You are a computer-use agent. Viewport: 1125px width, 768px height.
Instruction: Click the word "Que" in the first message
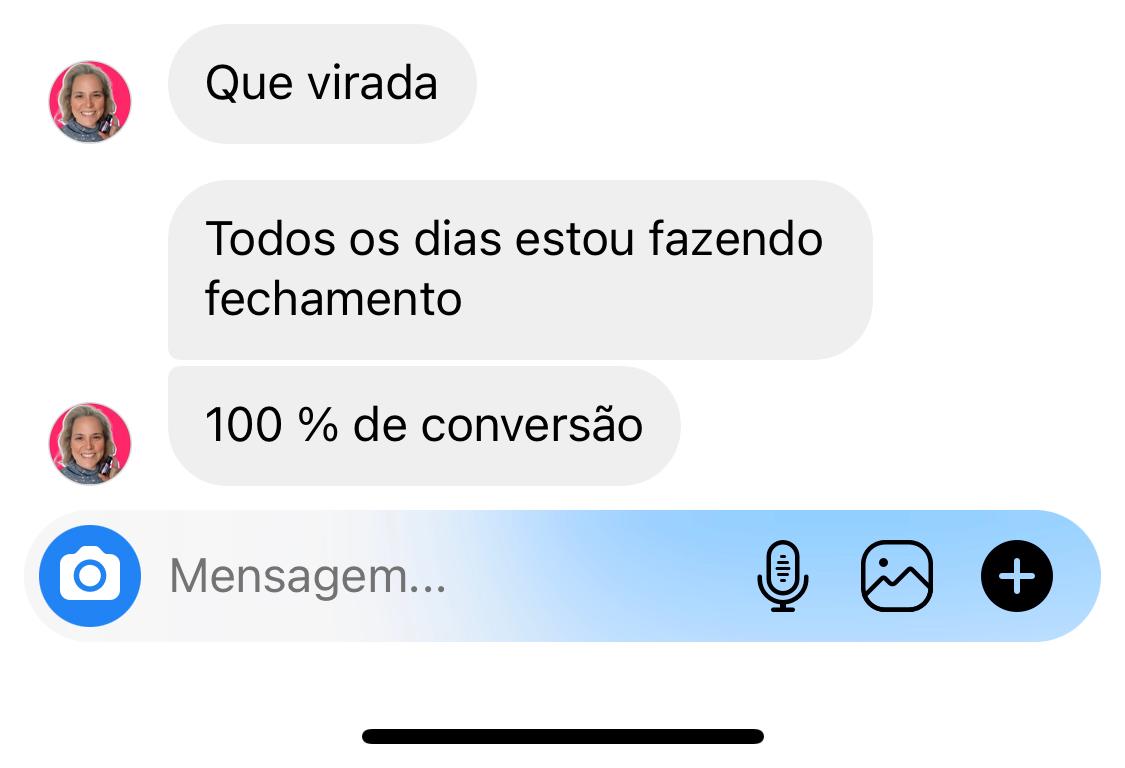coord(249,84)
